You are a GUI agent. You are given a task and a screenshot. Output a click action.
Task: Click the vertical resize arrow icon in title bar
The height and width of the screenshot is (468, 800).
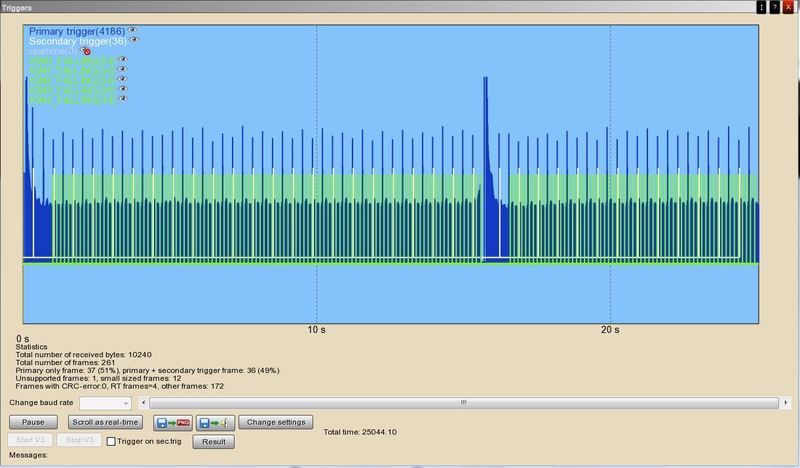point(761,6)
